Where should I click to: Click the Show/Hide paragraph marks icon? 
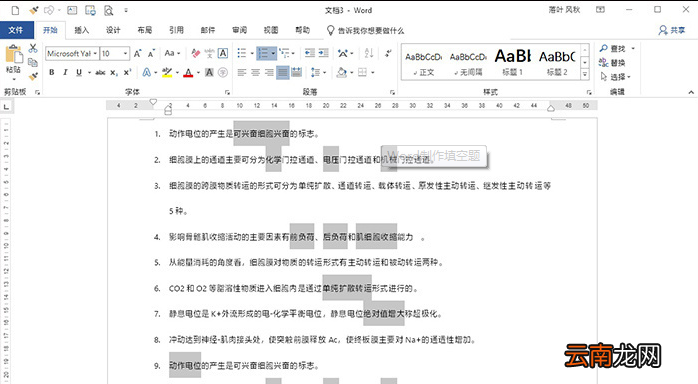click(388, 54)
